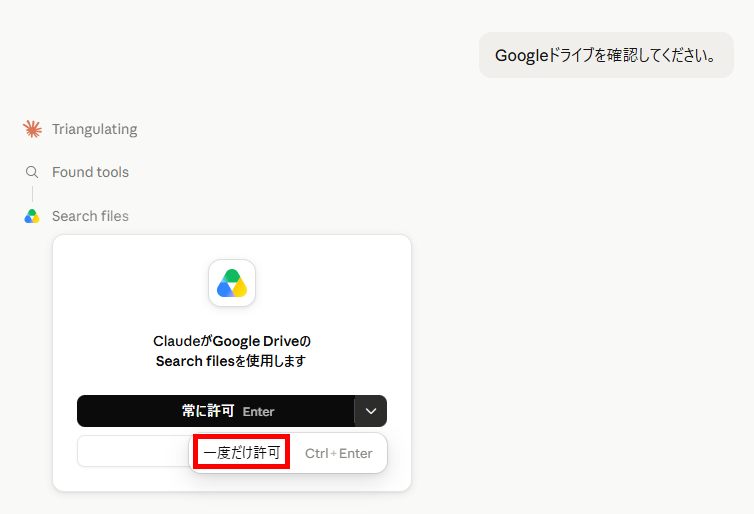Click the Ctrl+Enter shortcut hint

(x=339, y=453)
